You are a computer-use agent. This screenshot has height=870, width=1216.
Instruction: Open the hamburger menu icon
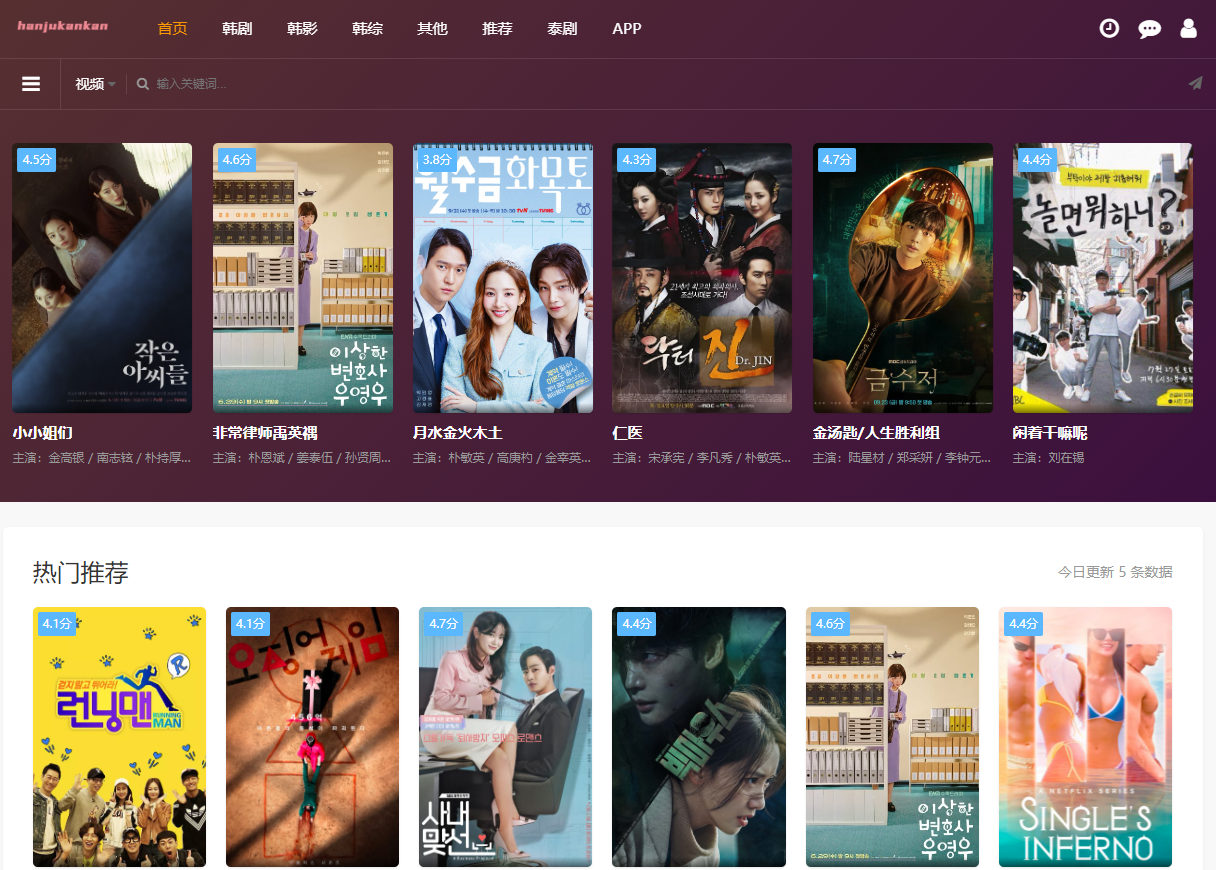[31, 84]
